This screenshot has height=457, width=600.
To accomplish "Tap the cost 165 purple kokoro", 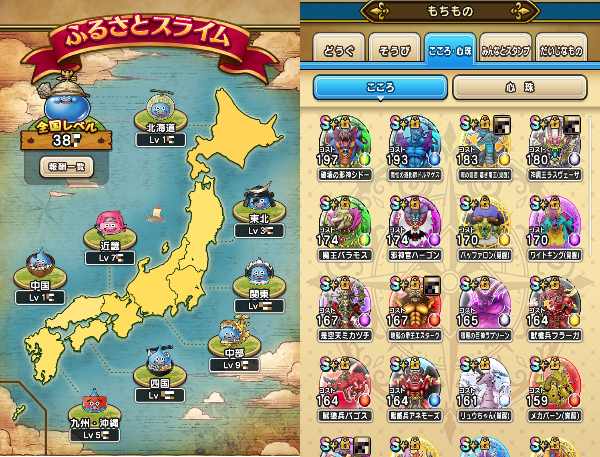I will pyautogui.click(x=485, y=308).
